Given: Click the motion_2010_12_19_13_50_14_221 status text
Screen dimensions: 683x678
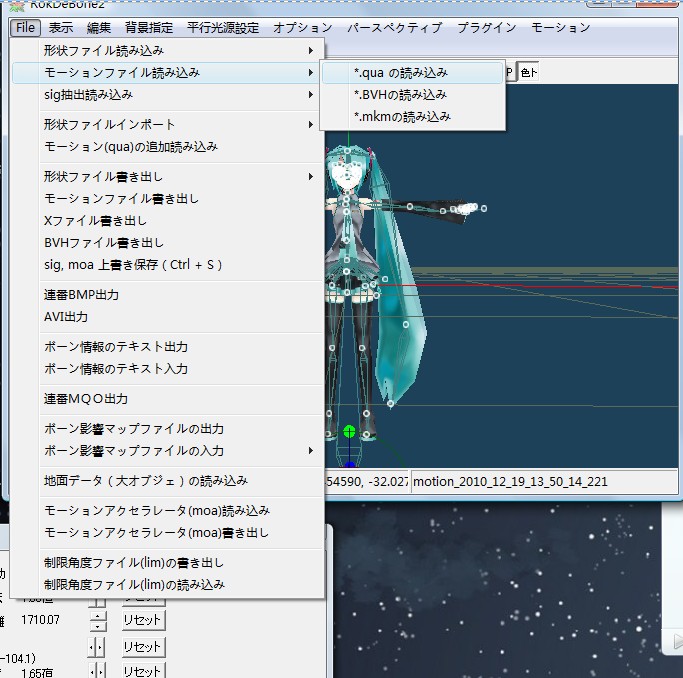Looking at the screenshot, I should [510, 482].
